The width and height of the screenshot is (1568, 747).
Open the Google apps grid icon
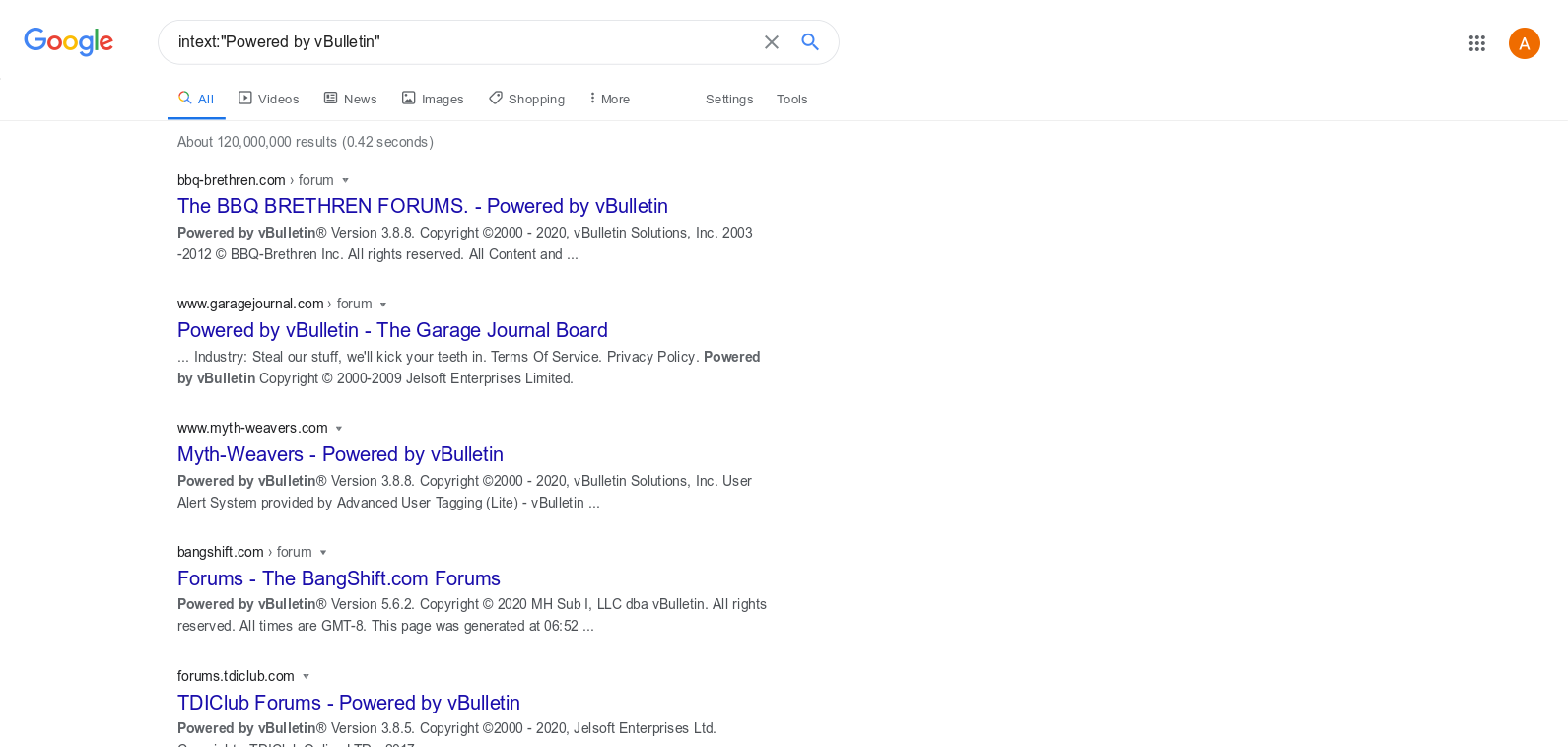[1476, 43]
